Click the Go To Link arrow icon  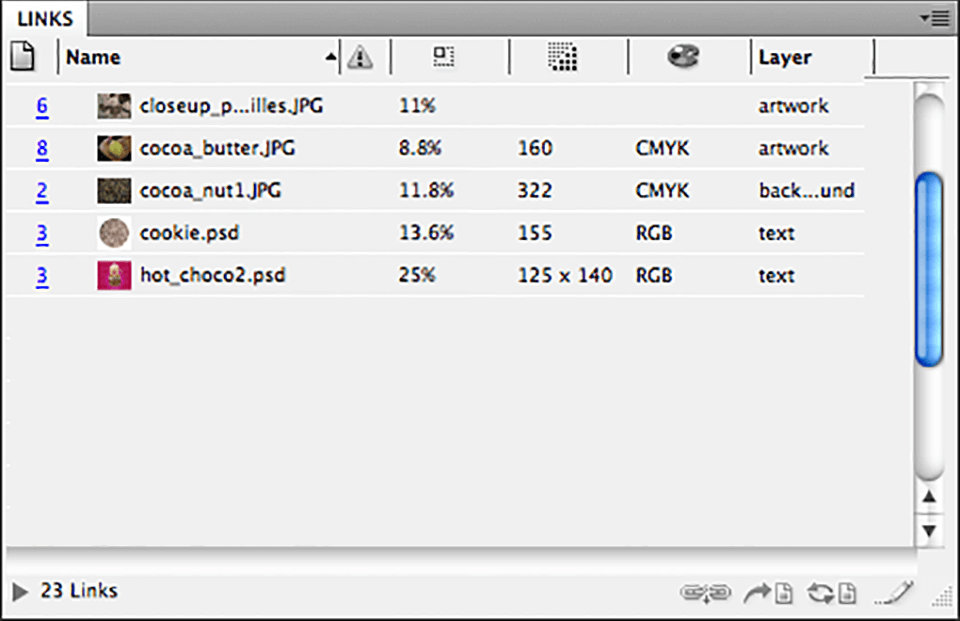[770, 592]
